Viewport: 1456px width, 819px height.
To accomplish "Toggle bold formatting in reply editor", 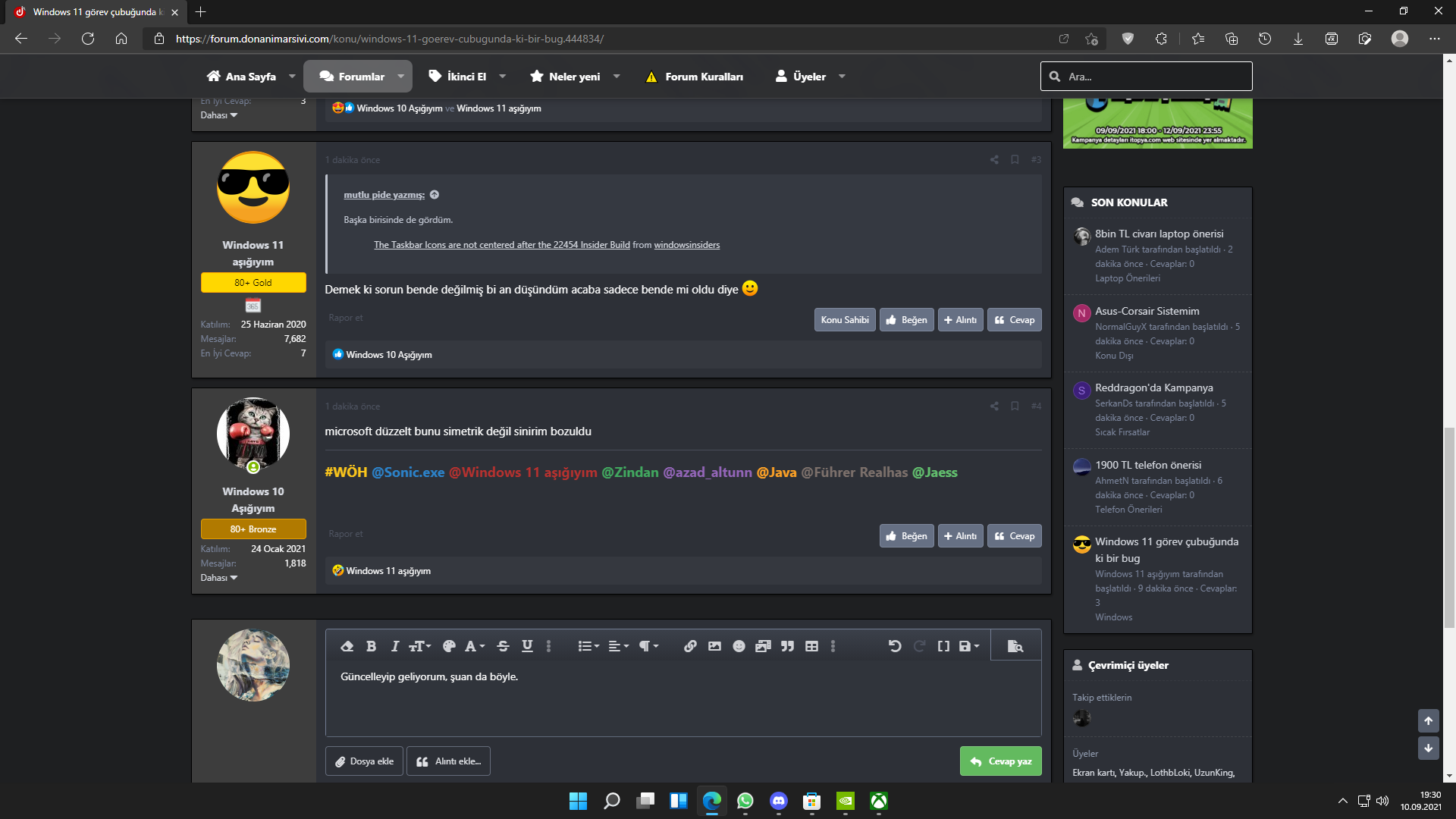I will coord(371,646).
